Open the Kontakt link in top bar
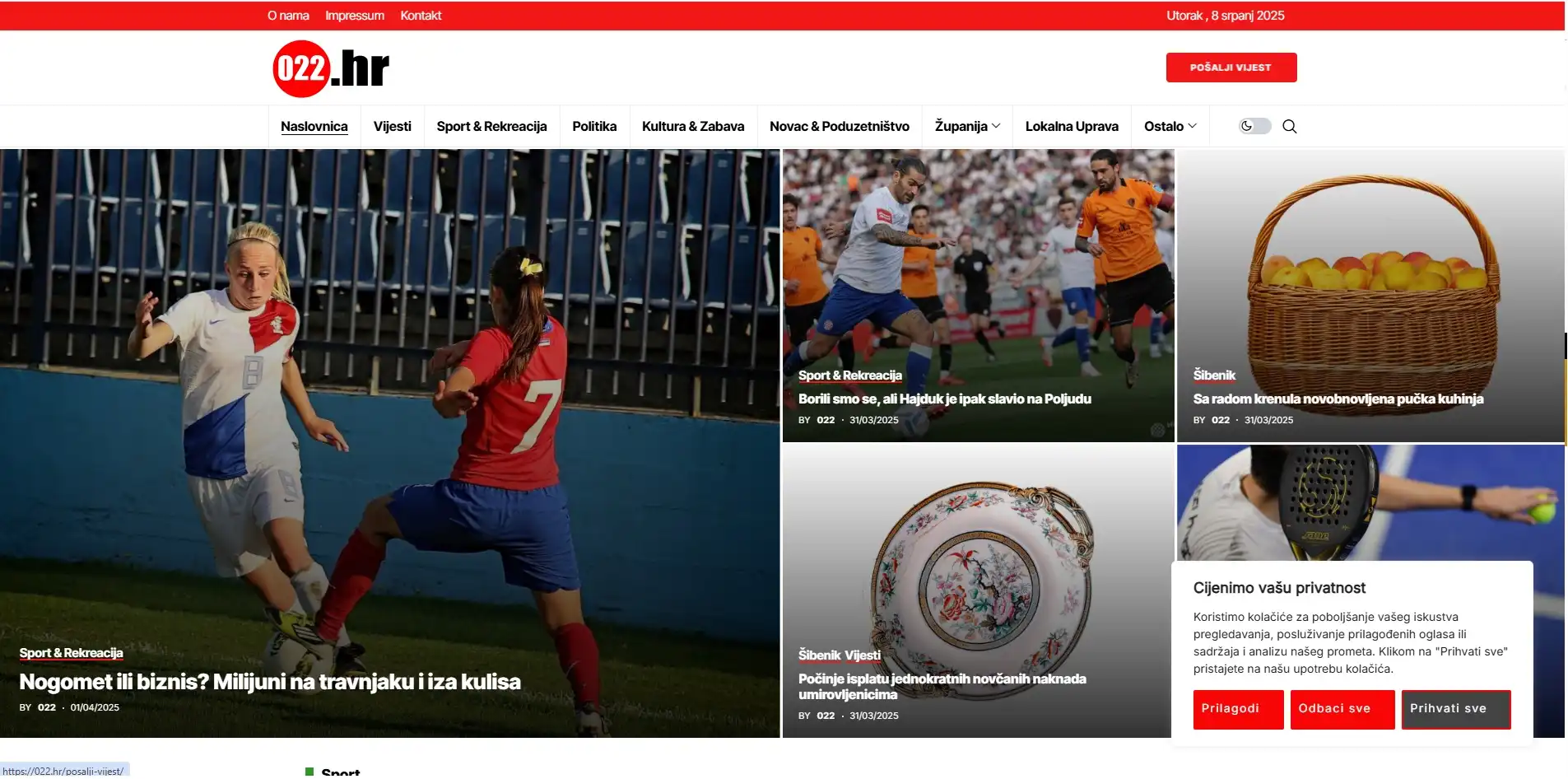 click(421, 16)
